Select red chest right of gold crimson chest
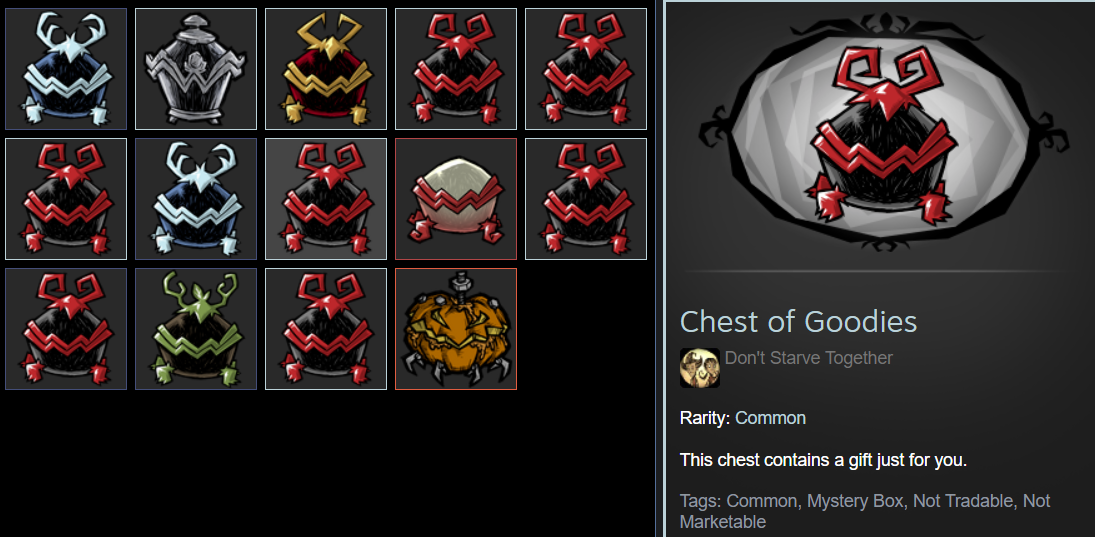The height and width of the screenshot is (537, 1095). click(x=456, y=69)
